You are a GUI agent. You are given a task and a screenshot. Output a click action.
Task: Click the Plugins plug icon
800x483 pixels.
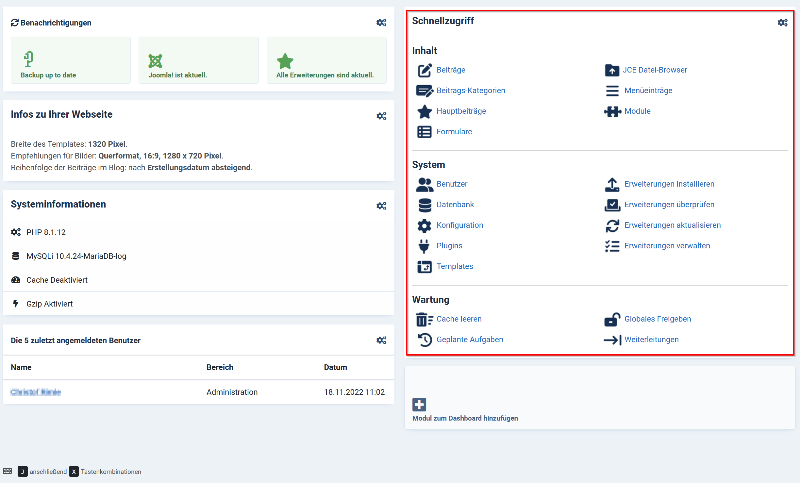coord(424,246)
